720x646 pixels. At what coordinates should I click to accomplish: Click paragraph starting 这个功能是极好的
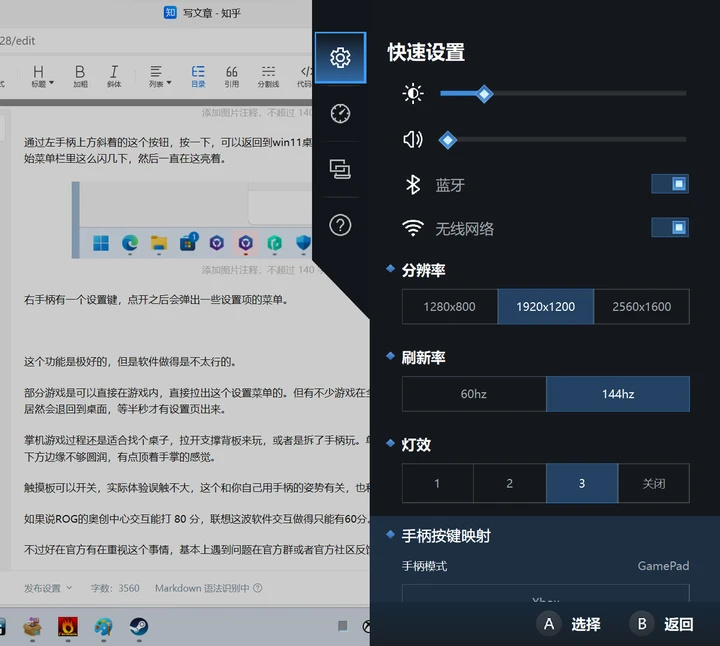(130, 362)
